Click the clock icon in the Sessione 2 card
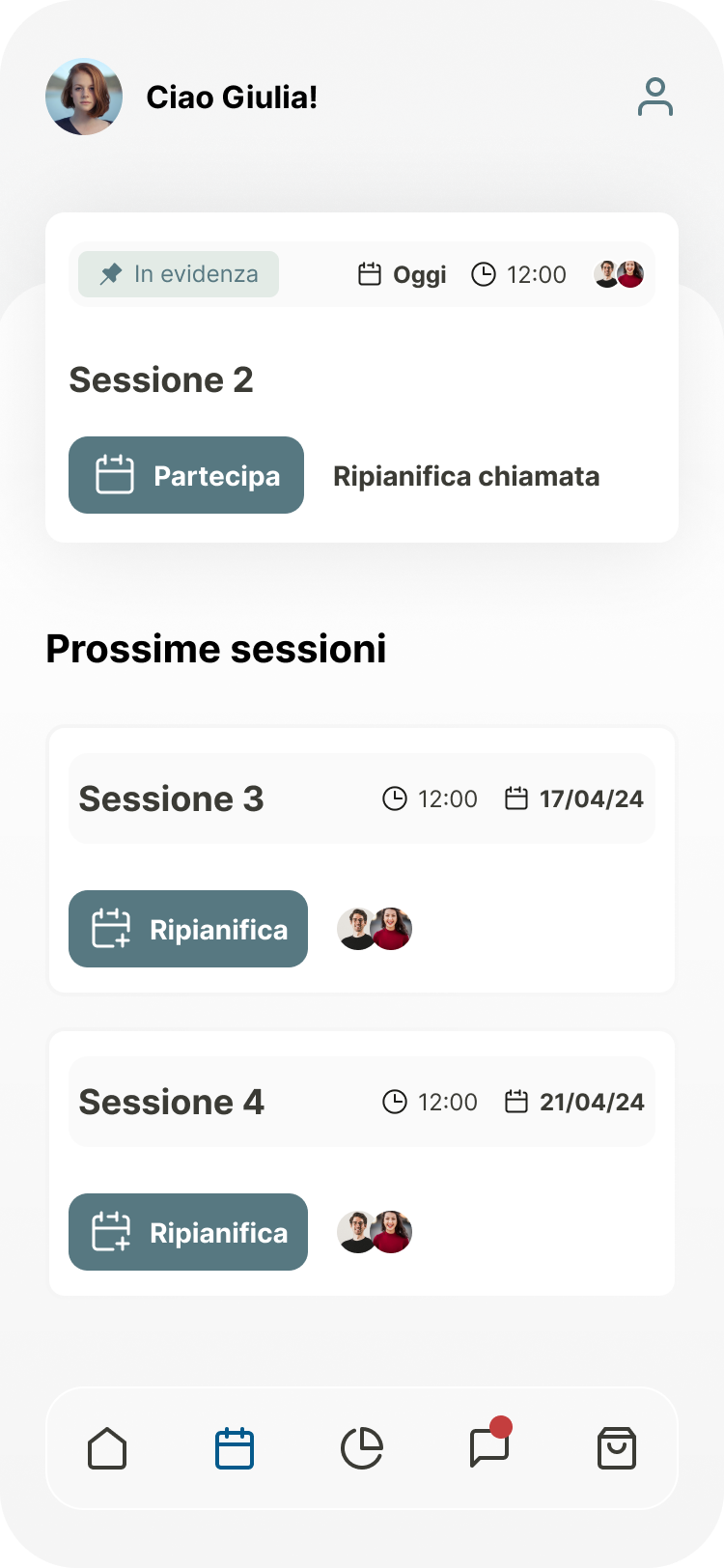724x1568 pixels. [x=483, y=273]
